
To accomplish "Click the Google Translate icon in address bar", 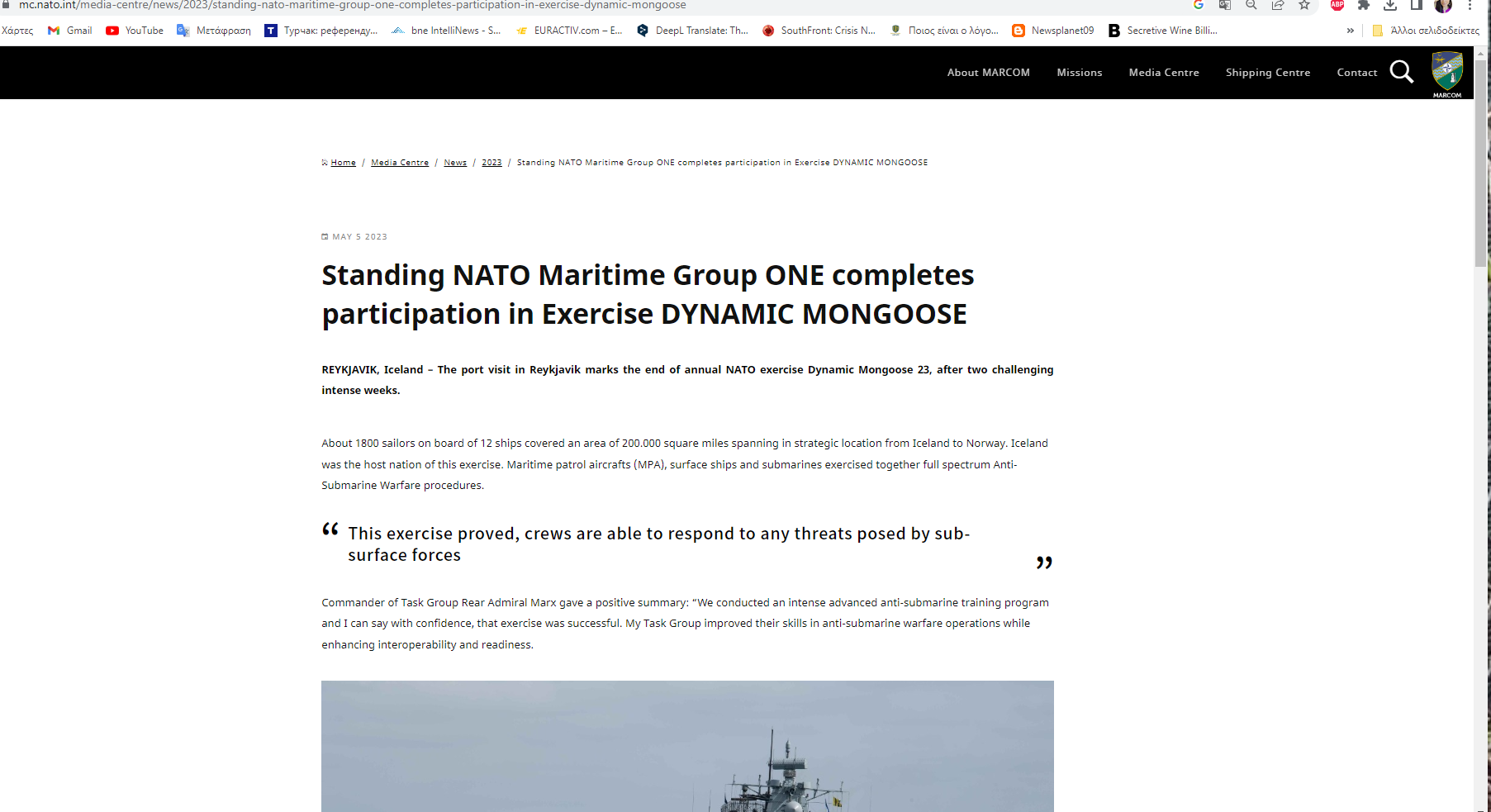I will pos(1225,5).
